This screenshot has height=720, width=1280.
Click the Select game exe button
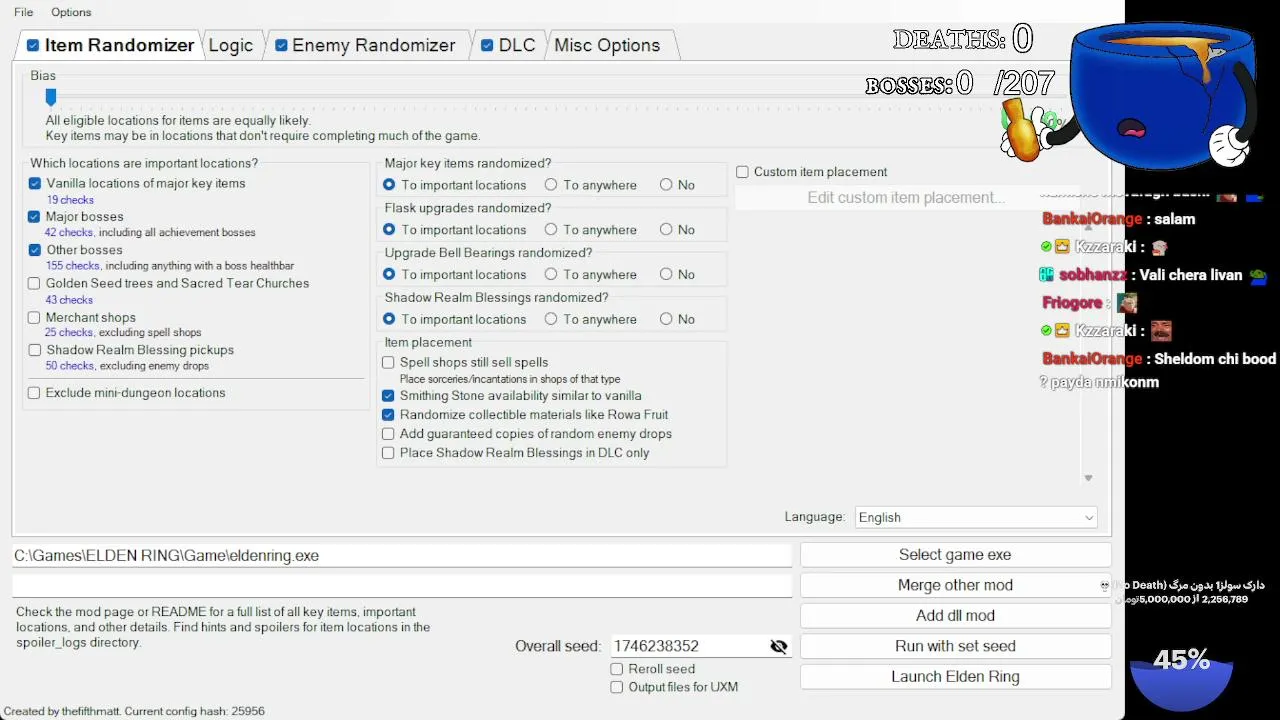pyautogui.click(x=955, y=555)
